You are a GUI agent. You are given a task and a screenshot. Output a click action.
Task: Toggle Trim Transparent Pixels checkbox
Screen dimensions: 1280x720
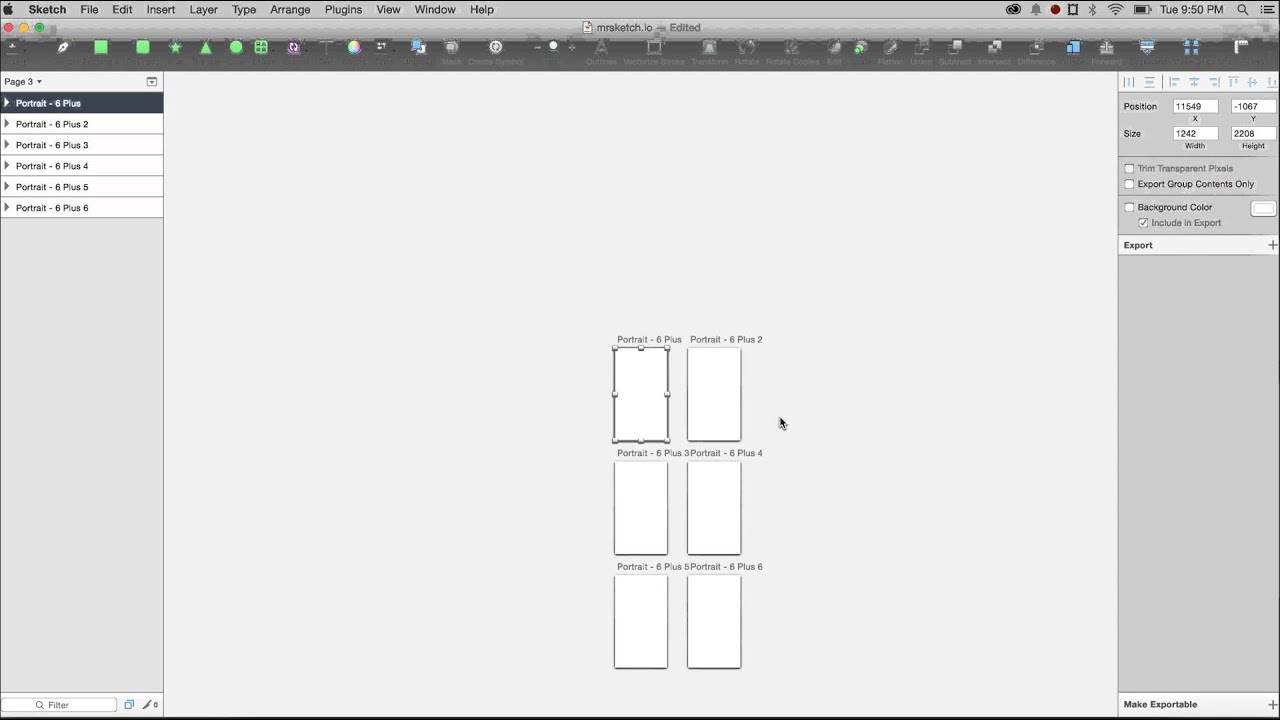[x=1129, y=169]
